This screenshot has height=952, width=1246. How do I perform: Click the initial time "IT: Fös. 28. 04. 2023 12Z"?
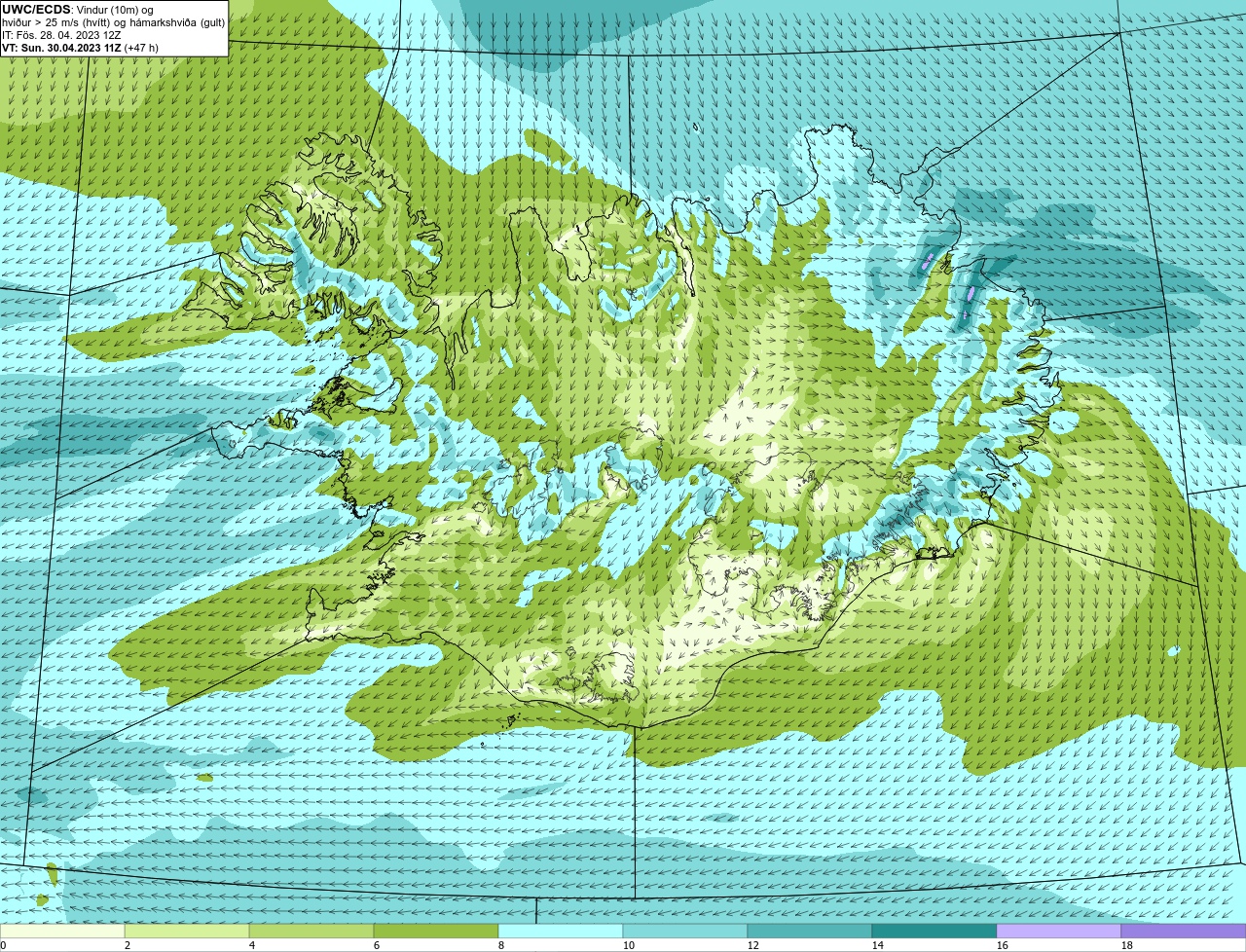coord(61,35)
